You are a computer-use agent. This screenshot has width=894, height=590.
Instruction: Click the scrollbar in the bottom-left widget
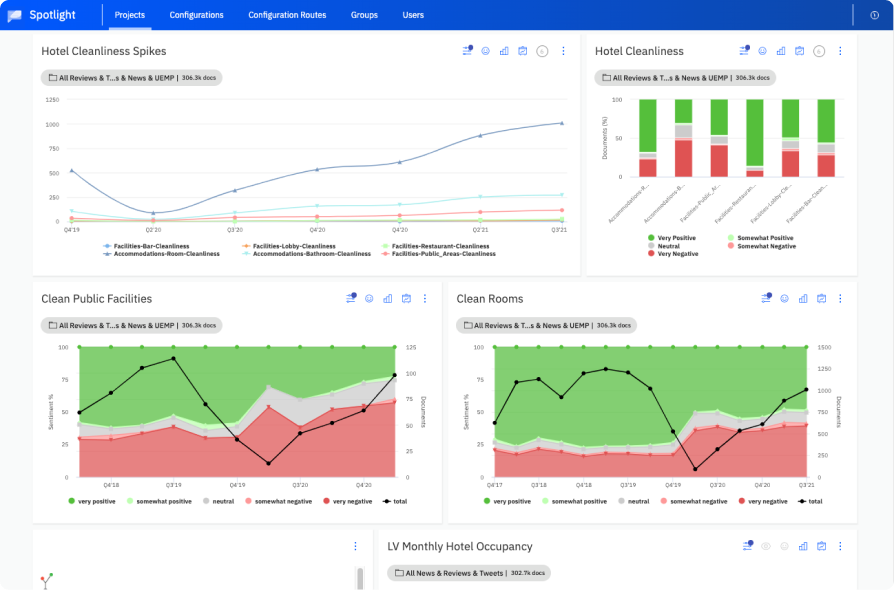tap(358, 578)
